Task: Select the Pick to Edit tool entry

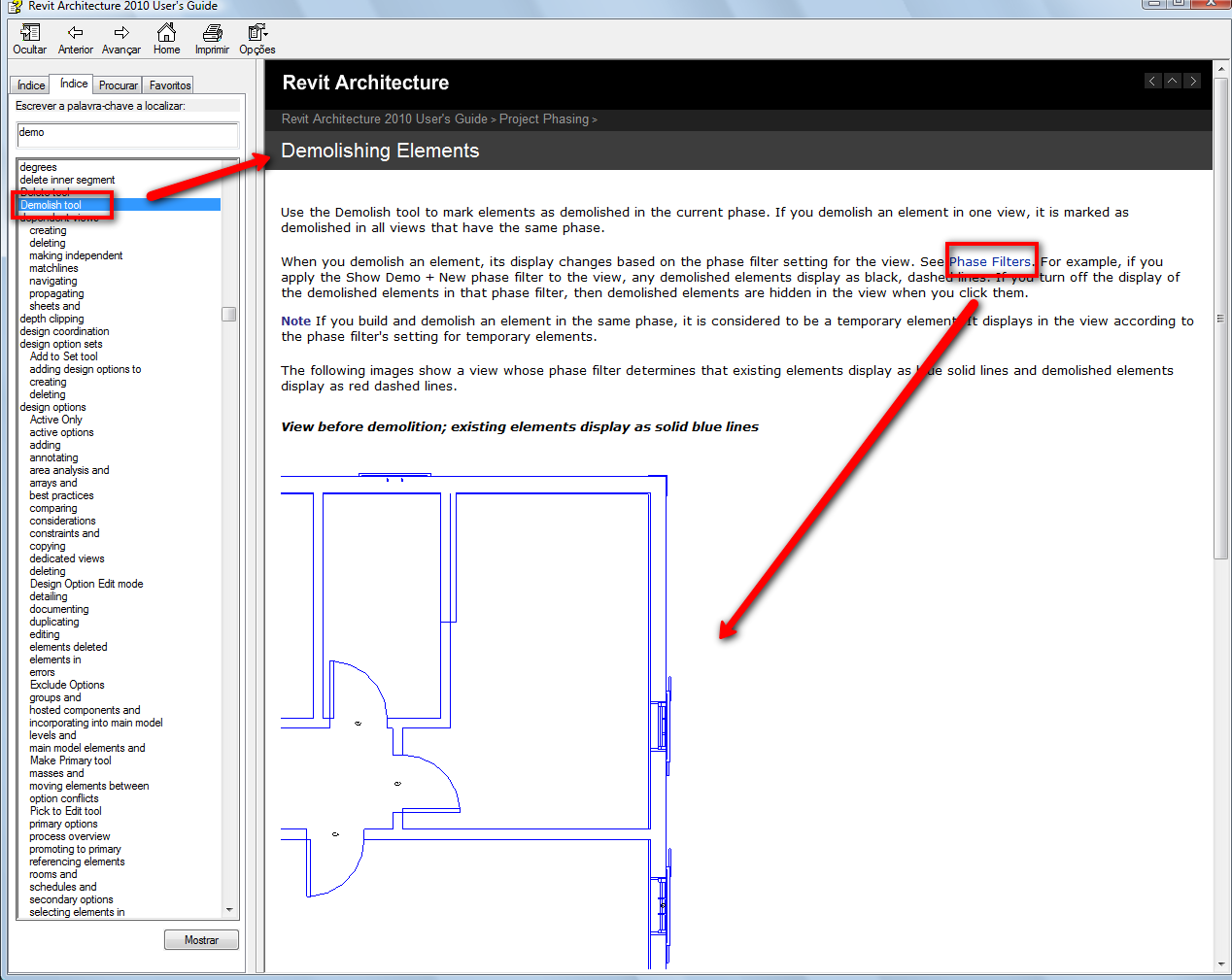Action: [65, 811]
